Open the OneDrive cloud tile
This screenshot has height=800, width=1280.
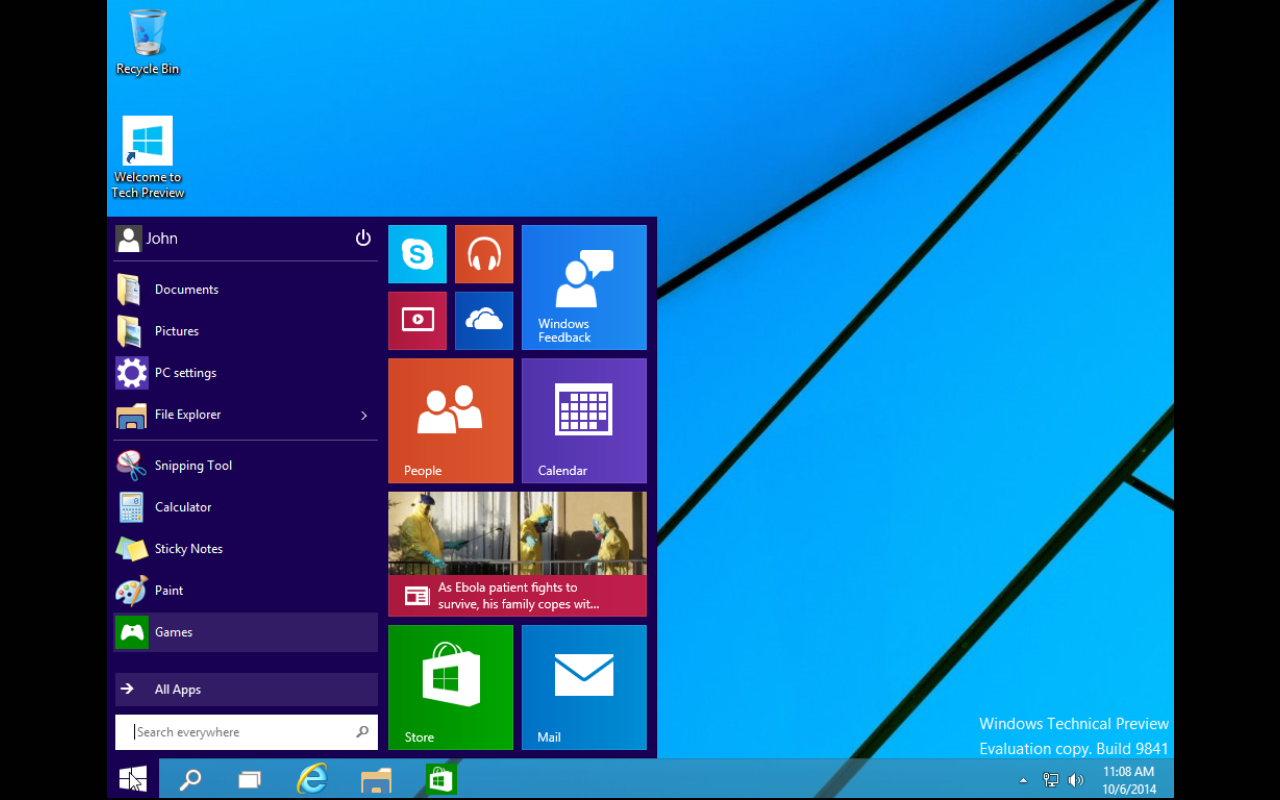(x=484, y=321)
